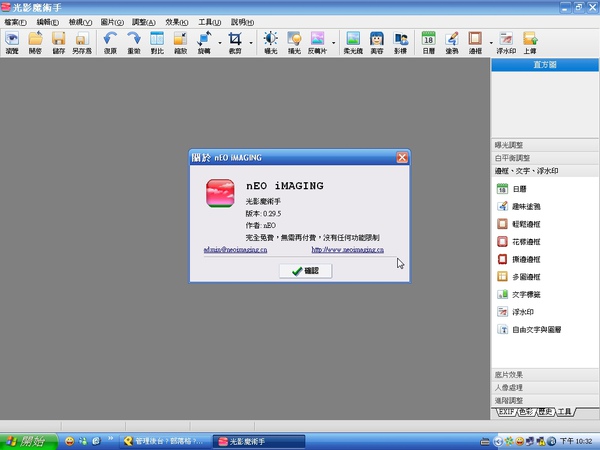Click the 對比 (Compare) toolbar icon
The height and width of the screenshot is (450, 600).
pyautogui.click(x=157, y=42)
